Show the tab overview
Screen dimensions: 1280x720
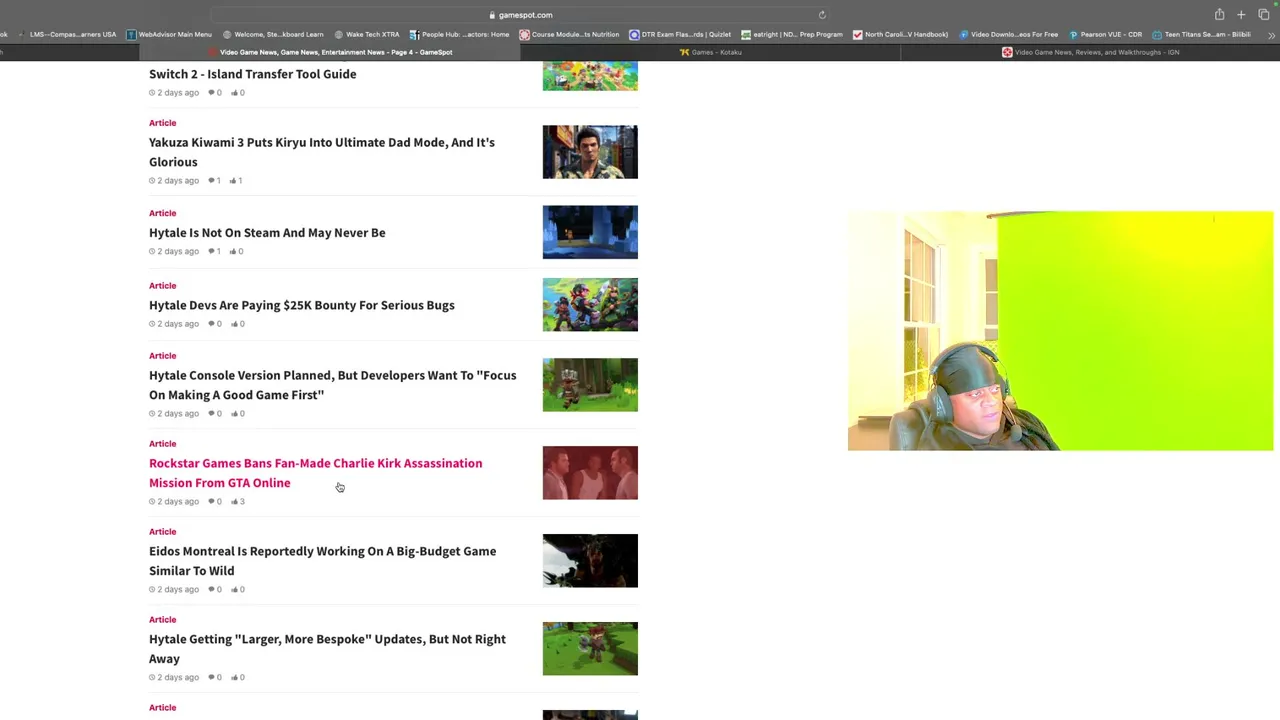1263,15
